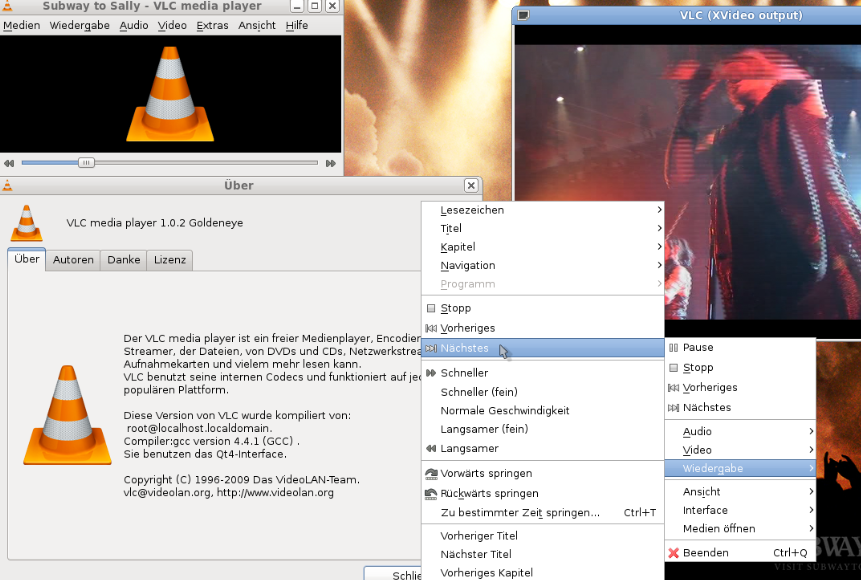Expand the Audio submenu in the context menu
This screenshot has height=580, width=861.
pyautogui.click(x=740, y=432)
